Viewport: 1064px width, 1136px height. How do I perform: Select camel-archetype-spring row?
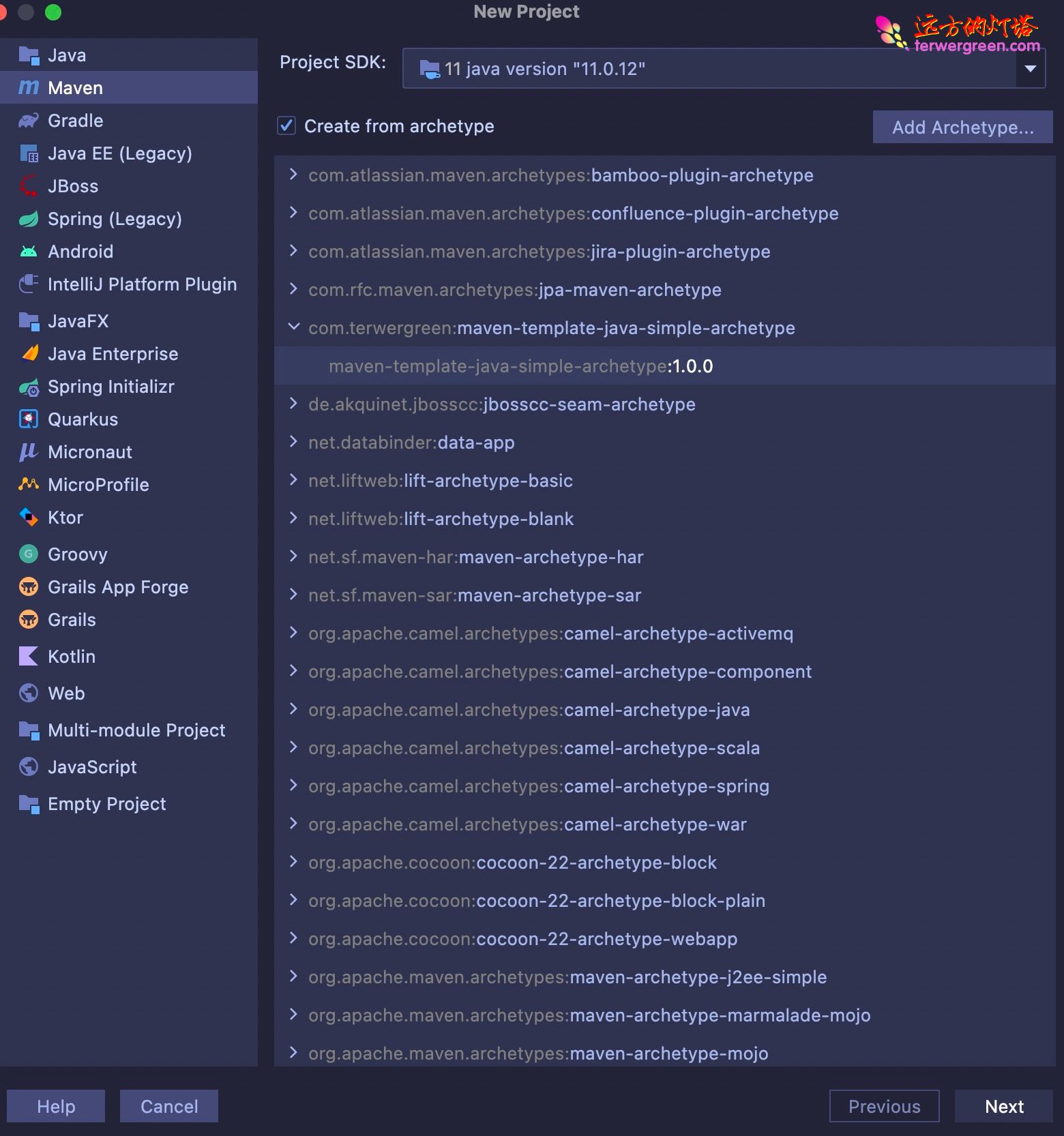click(665, 786)
